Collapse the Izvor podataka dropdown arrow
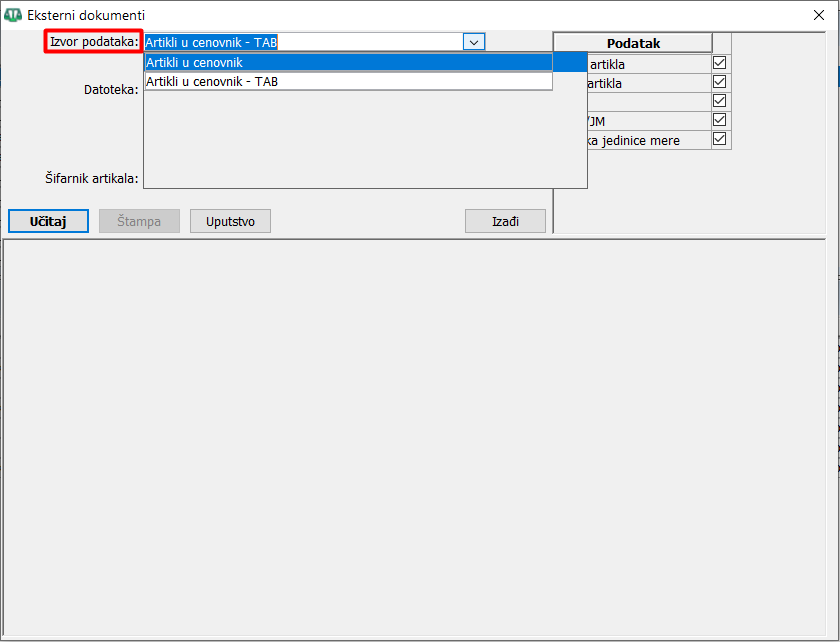The width and height of the screenshot is (840, 642). click(474, 42)
